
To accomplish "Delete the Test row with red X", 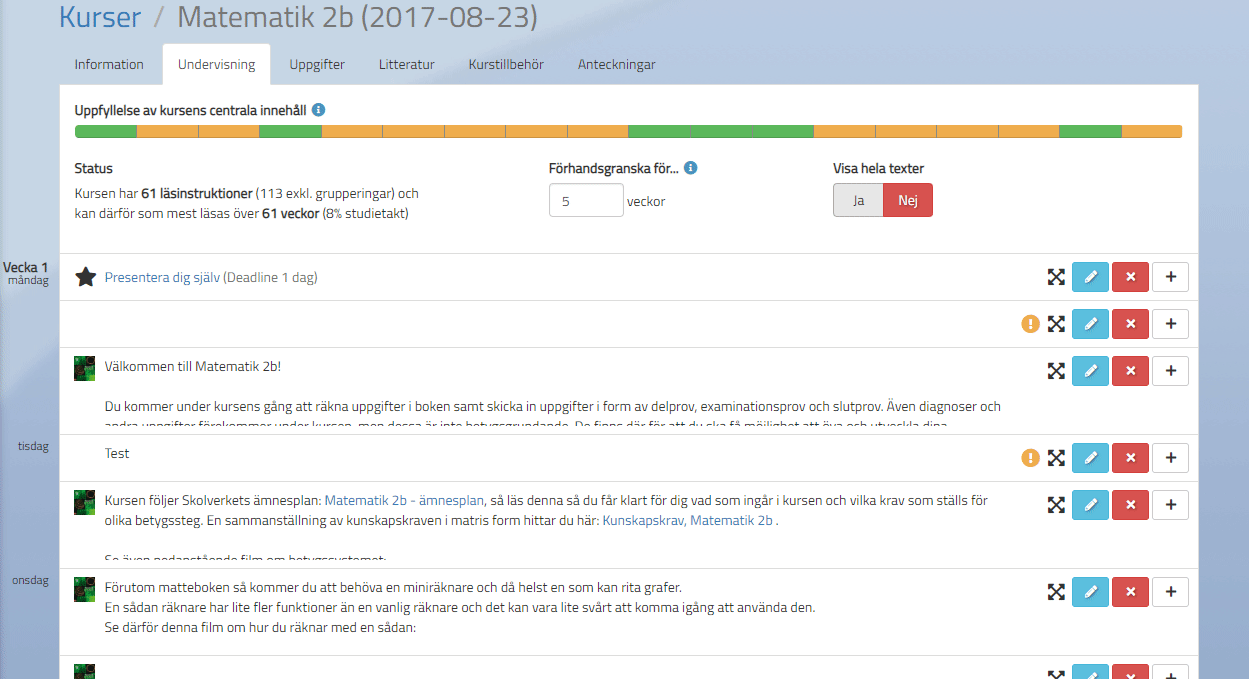I will [1130, 458].
